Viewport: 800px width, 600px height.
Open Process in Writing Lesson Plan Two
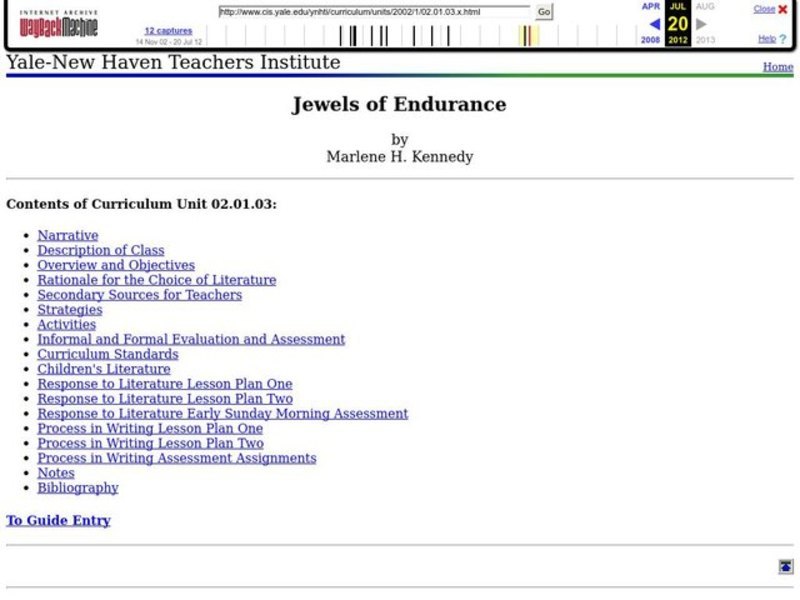tap(151, 443)
